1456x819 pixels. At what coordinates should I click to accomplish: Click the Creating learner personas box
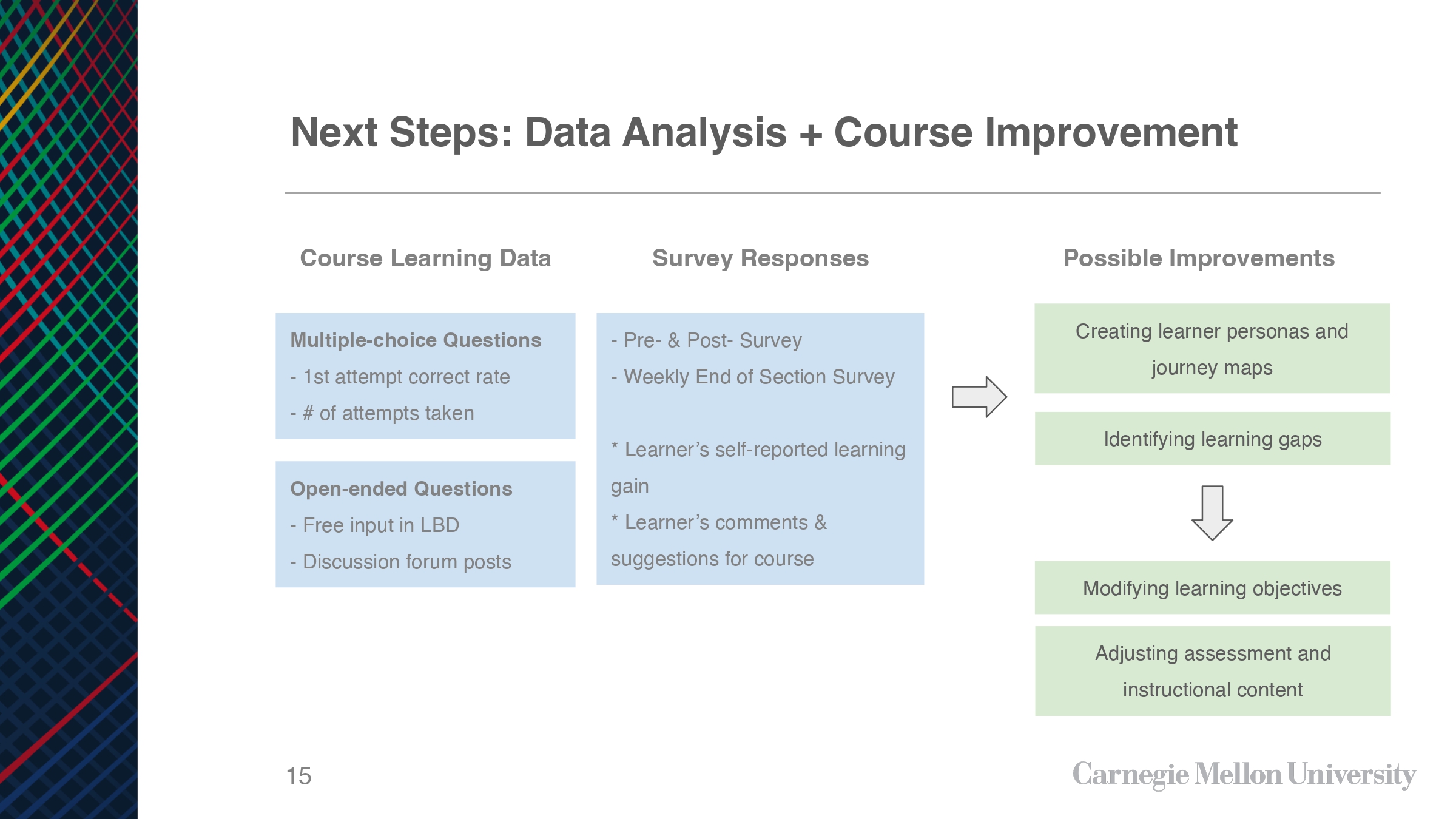[1212, 349]
